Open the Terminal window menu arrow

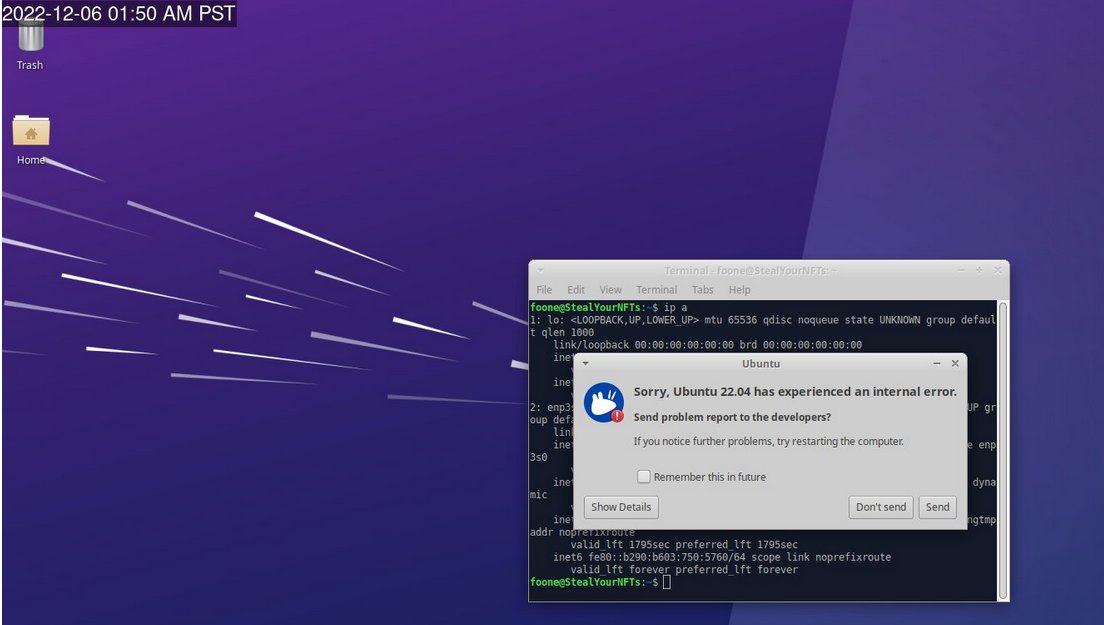pyautogui.click(x=541, y=270)
